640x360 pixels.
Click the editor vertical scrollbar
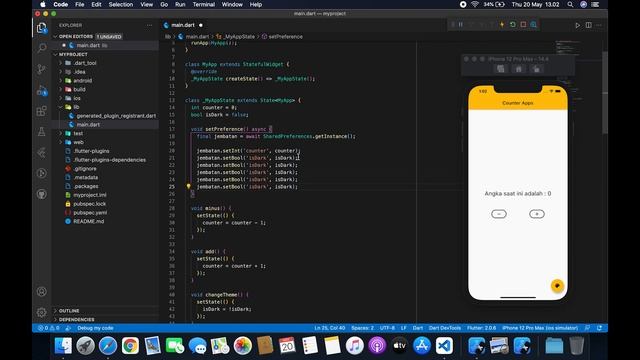point(605,93)
